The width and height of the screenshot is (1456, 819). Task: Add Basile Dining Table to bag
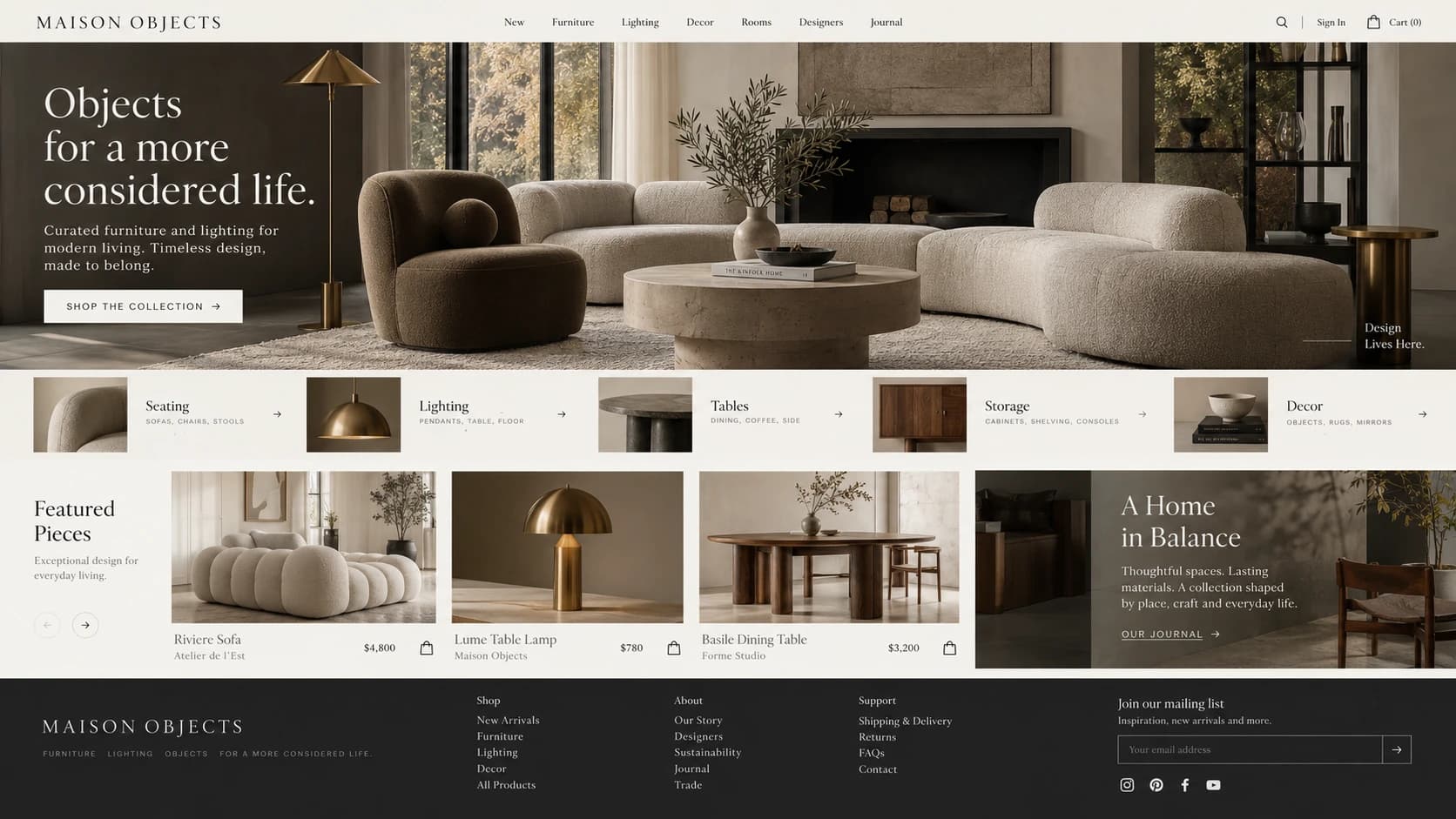click(x=950, y=648)
